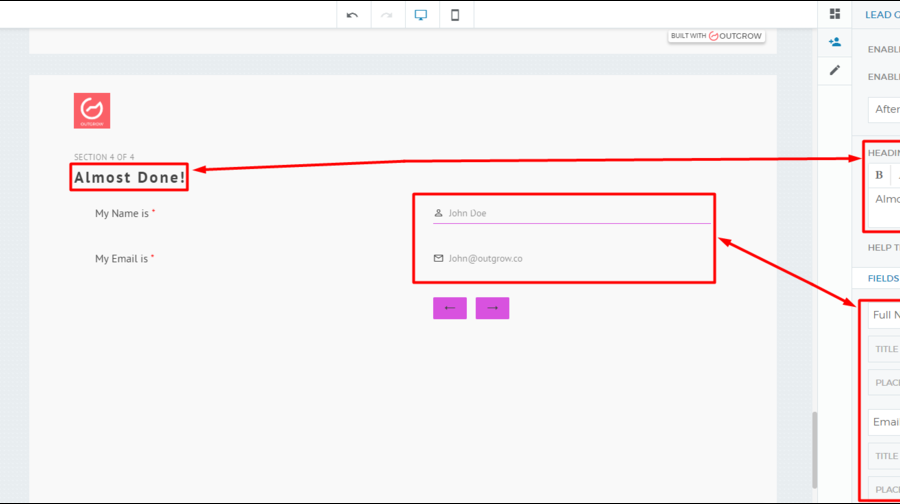Select the pencil edit icon in sidebar

[835, 70]
